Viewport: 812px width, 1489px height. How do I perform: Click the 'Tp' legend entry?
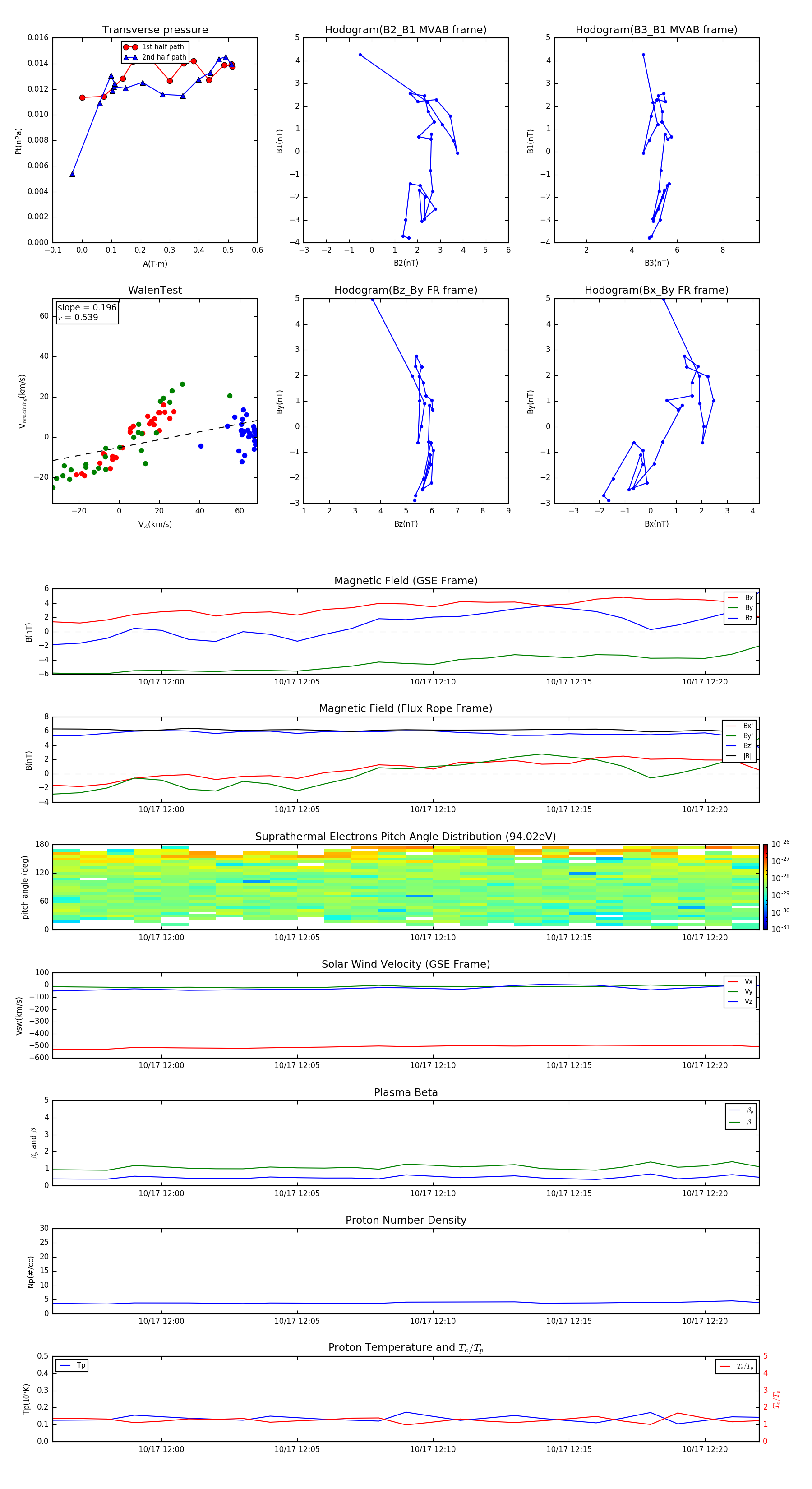pyautogui.click(x=72, y=1365)
